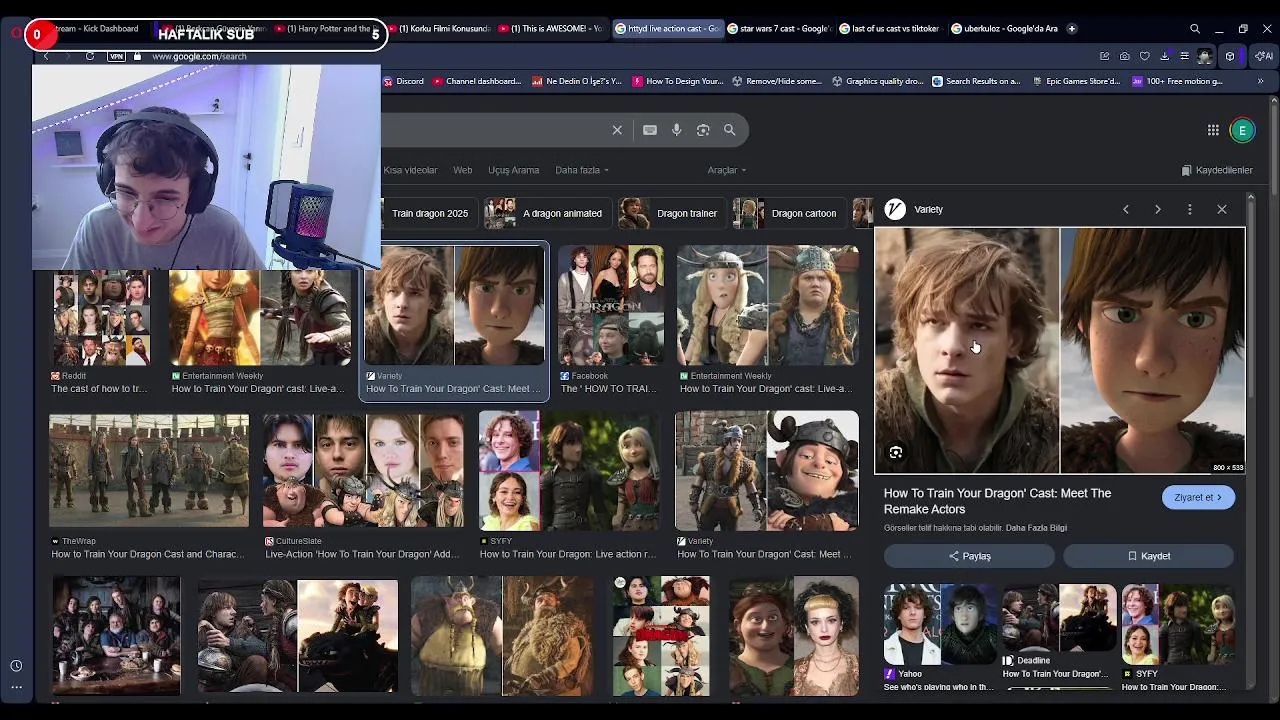Open easy setup sliders icon in toolbar

coord(1185,56)
